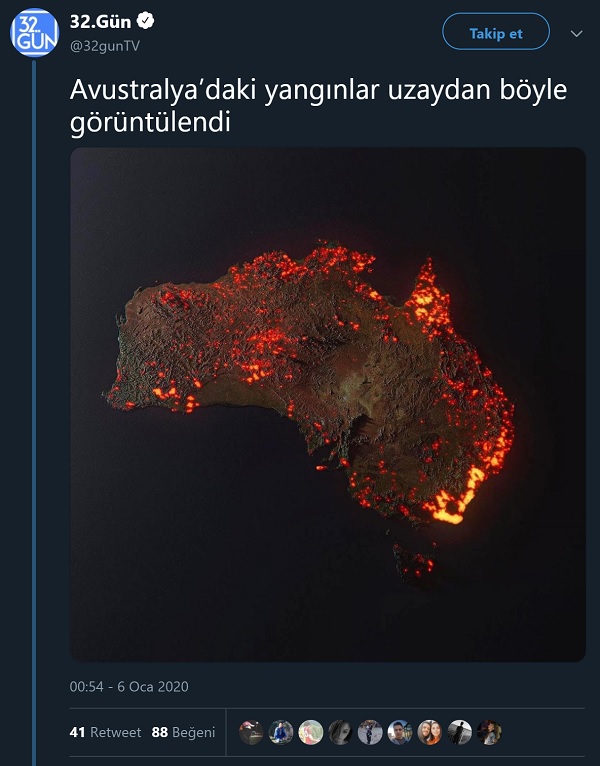The width and height of the screenshot is (600, 766).
Task: Follow the account with Takip et button
Action: coord(496,31)
